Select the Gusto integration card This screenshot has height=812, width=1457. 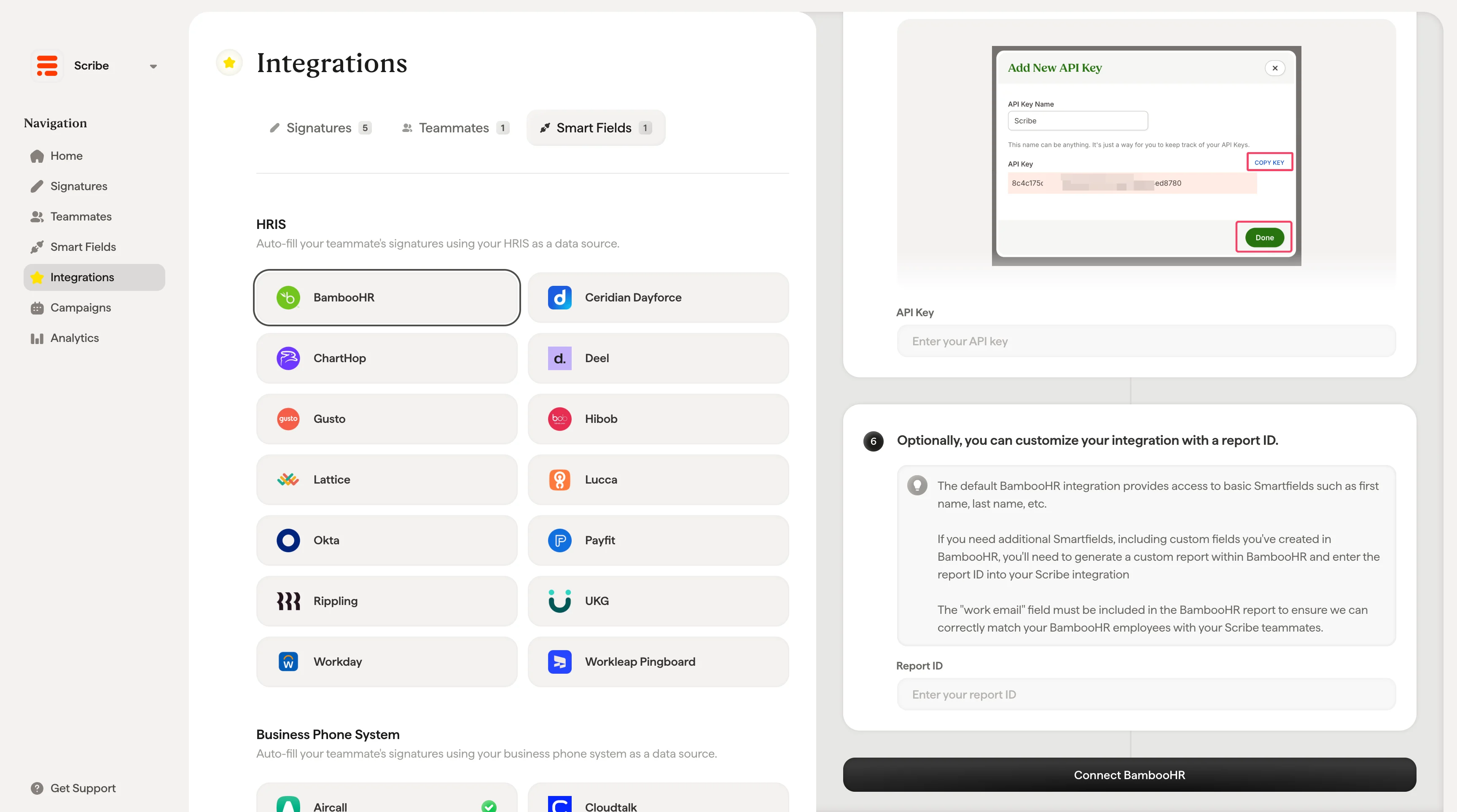[386, 419]
